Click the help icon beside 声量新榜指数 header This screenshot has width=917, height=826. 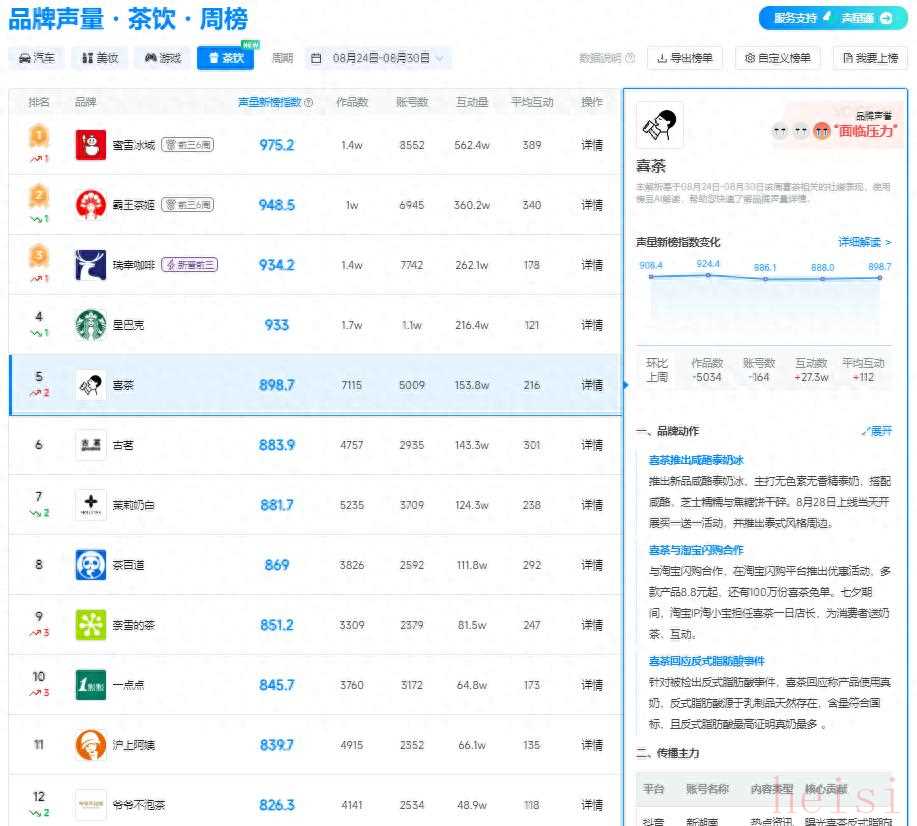pos(308,102)
